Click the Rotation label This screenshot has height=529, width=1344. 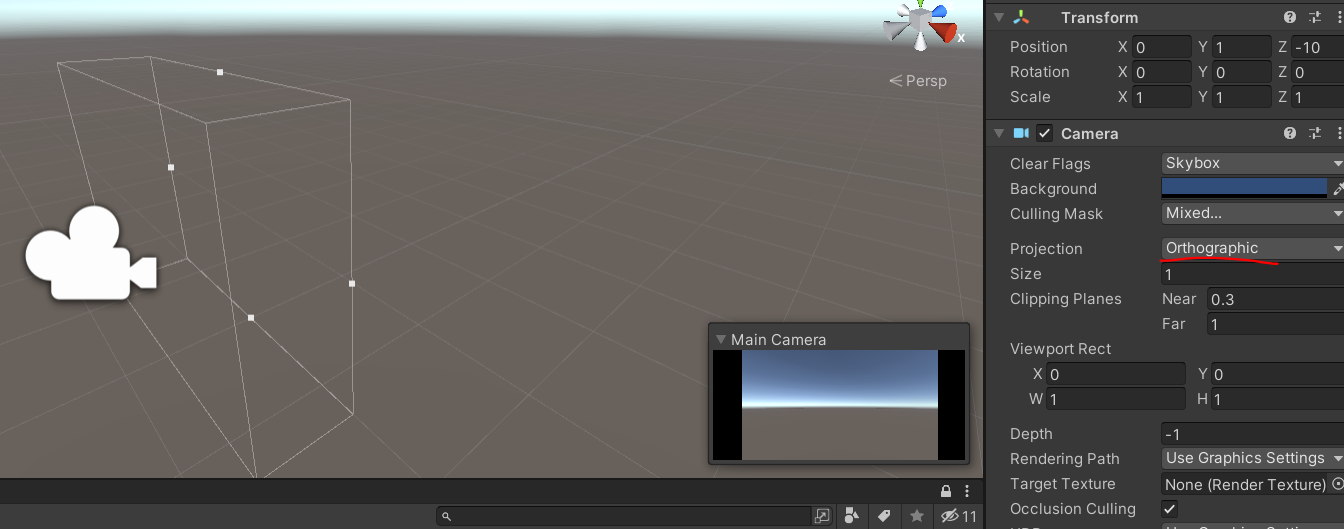point(1040,72)
